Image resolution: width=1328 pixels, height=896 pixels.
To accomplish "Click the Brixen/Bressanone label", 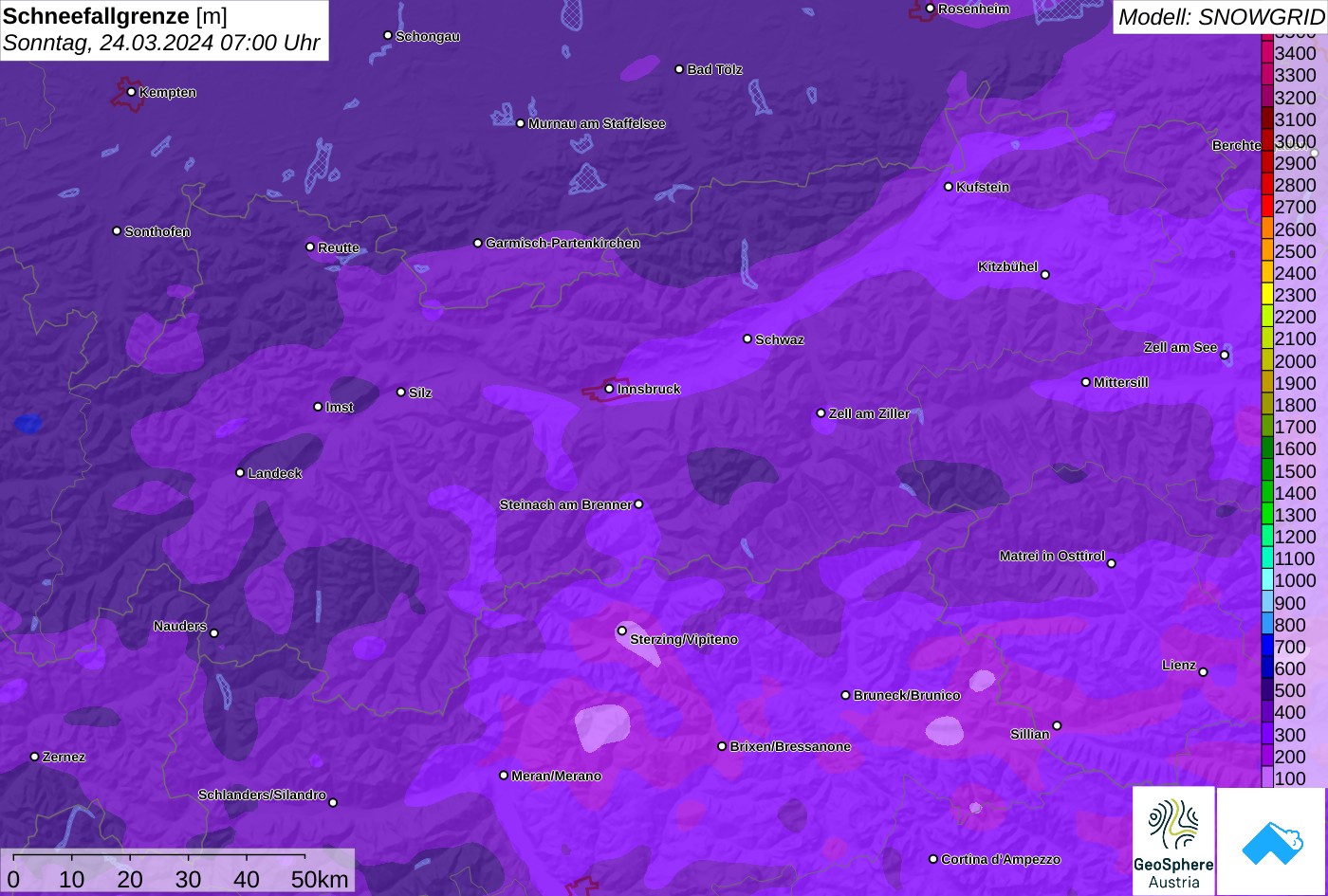I will pos(790,747).
